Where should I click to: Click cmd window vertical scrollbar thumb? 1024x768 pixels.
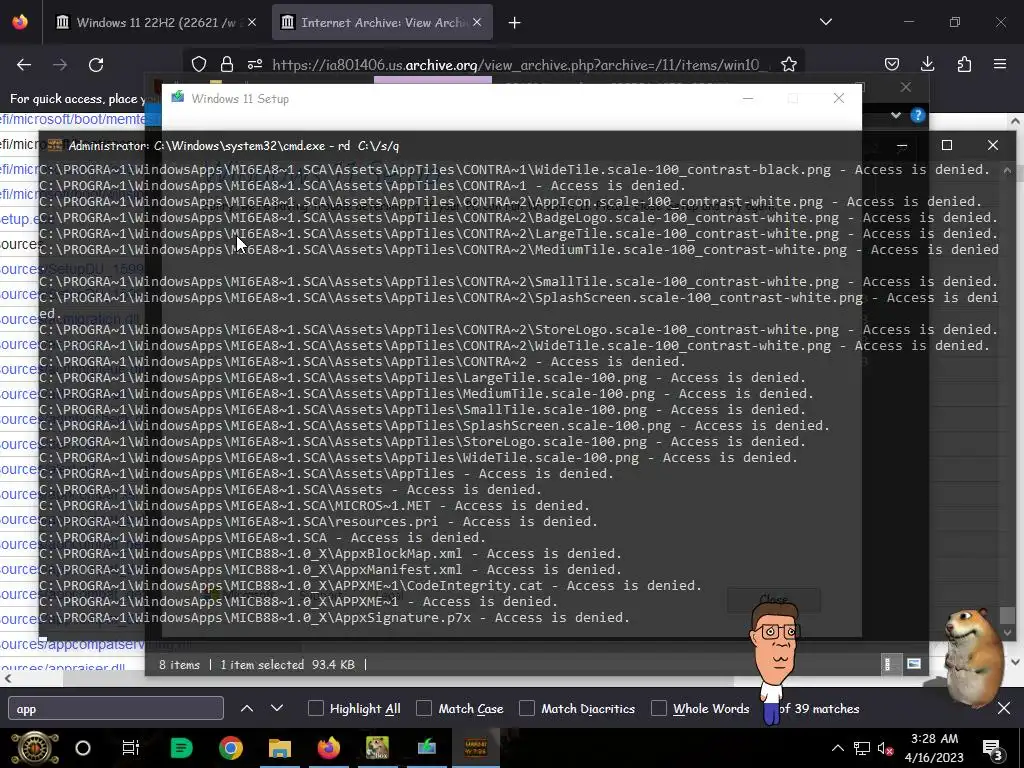(1007, 615)
